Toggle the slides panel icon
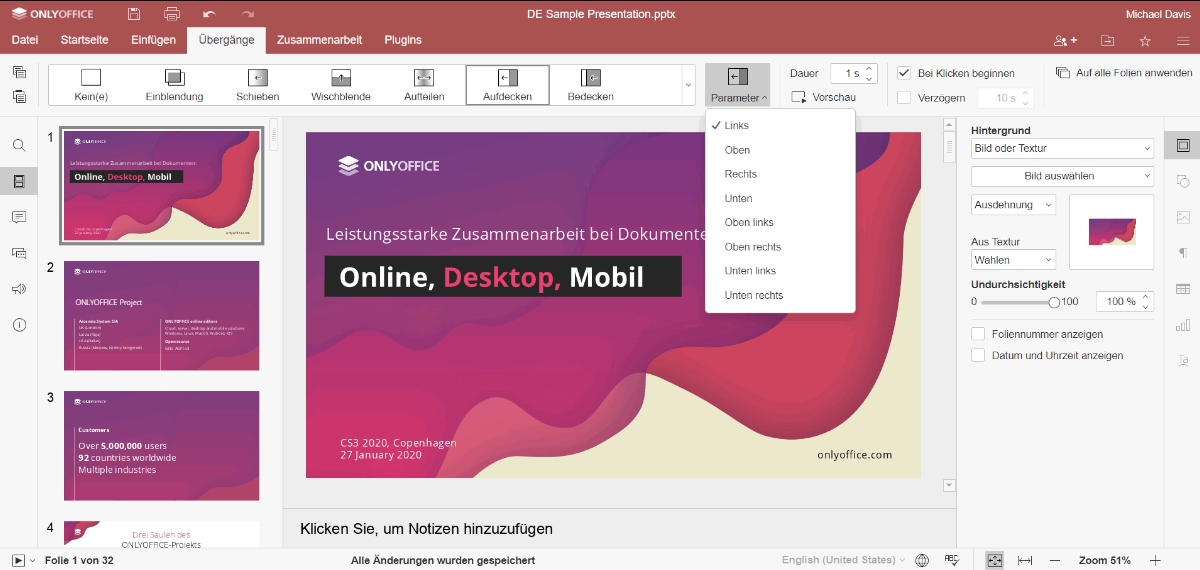1200x570 pixels. 19,181
